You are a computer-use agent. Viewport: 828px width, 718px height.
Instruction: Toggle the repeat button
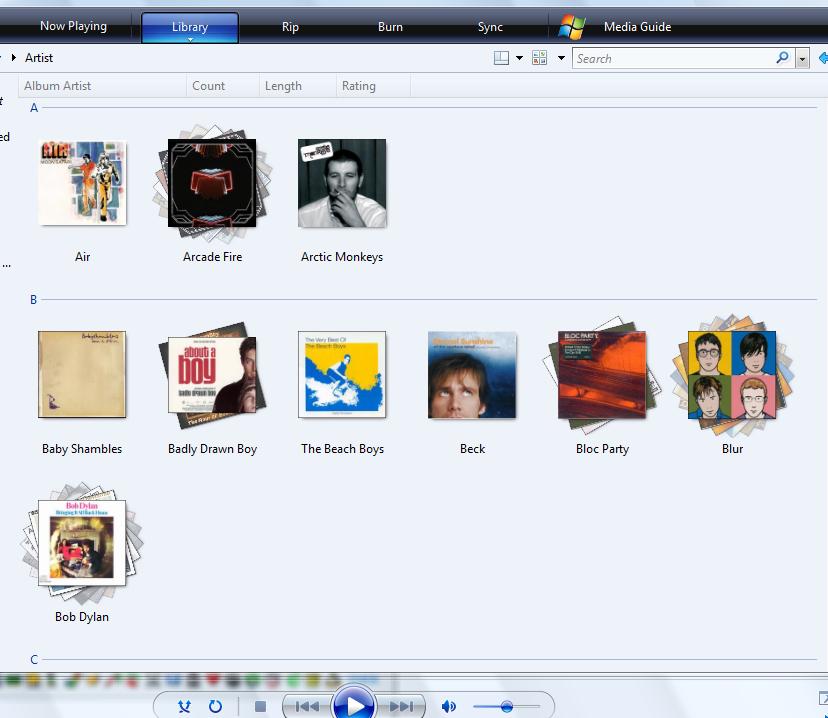(x=215, y=706)
